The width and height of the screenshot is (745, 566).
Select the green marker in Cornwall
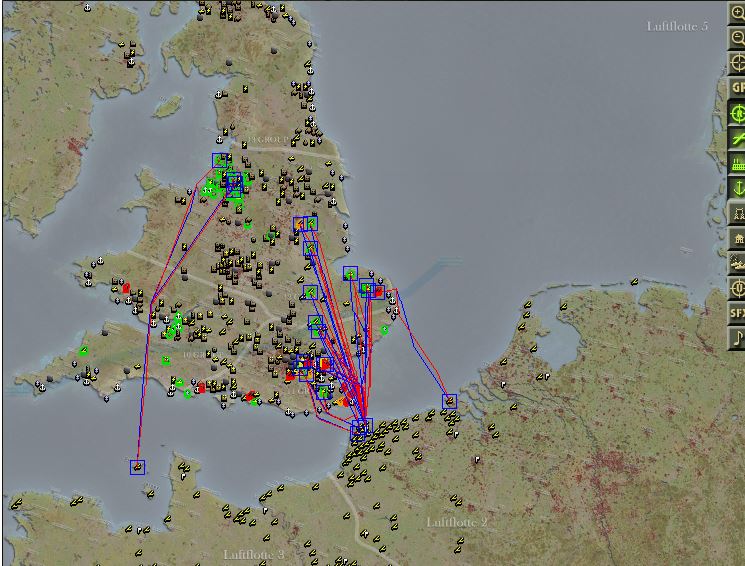83,351
